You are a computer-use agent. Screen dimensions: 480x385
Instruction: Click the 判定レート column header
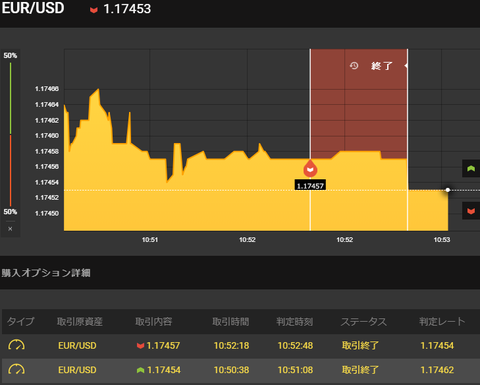[442, 322]
